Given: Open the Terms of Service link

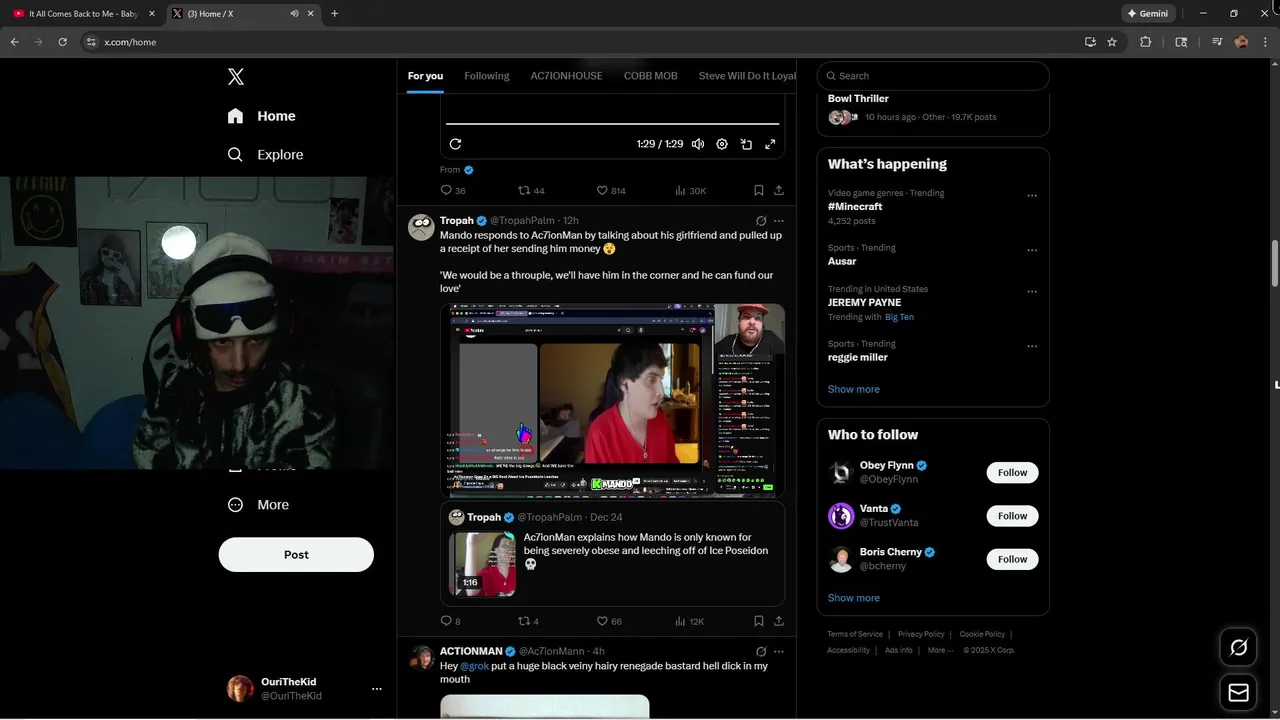Looking at the screenshot, I should [x=855, y=634].
